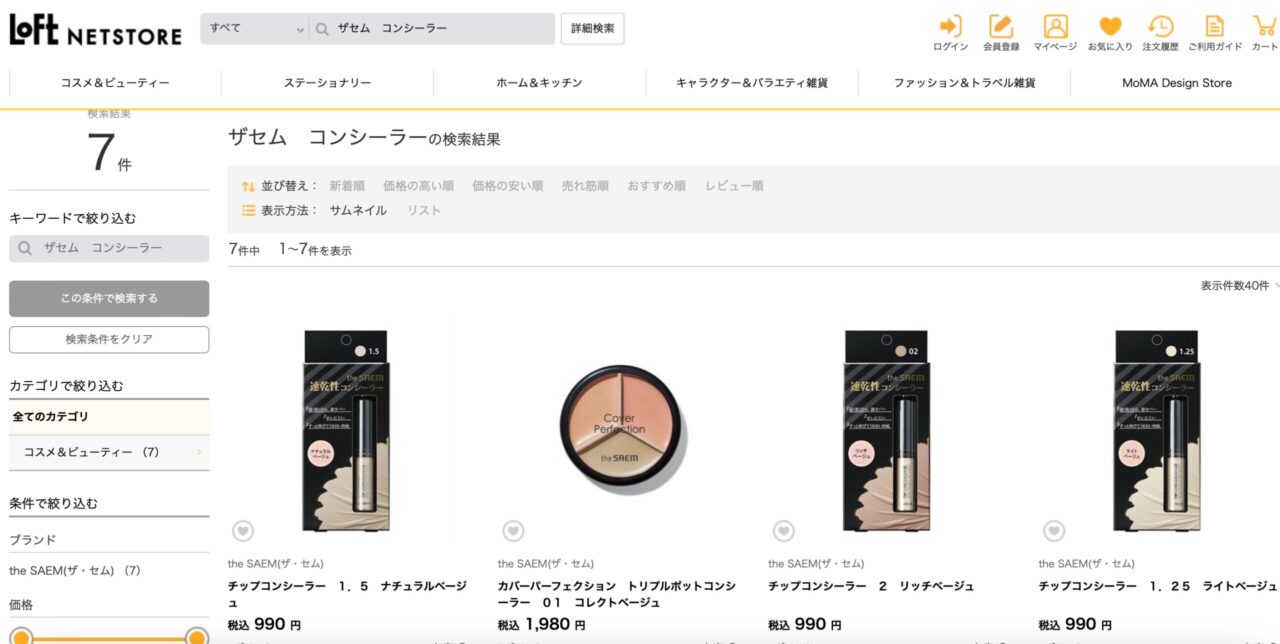Select 全てのカテゴリ filter
1280x644 pixels.
click(109, 417)
